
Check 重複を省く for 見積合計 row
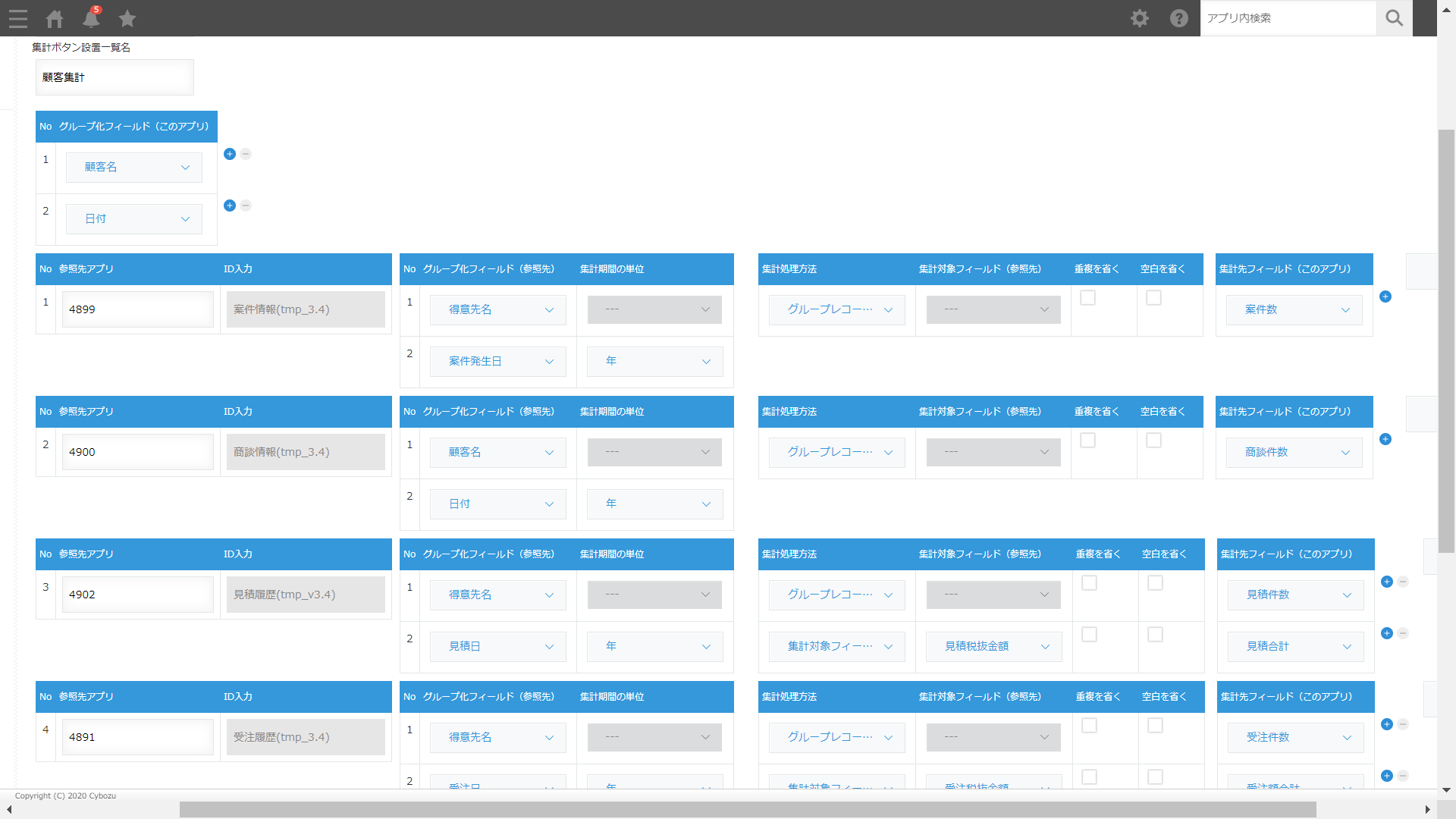[x=1089, y=635]
